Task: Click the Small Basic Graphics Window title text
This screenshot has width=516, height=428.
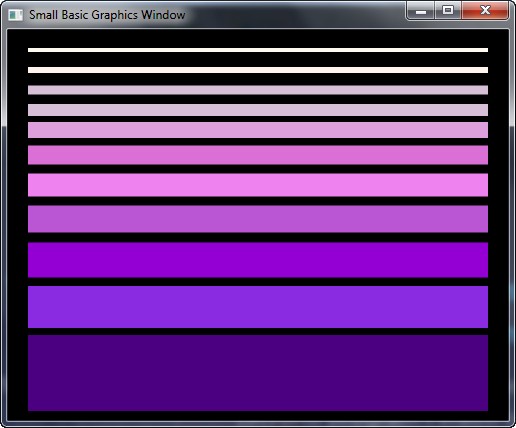Action: (107, 15)
